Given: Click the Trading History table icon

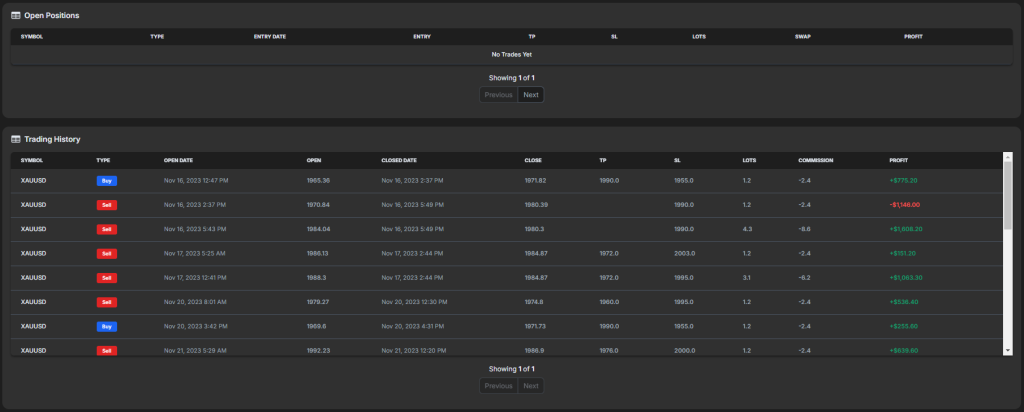Looking at the screenshot, I should coord(16,139).
